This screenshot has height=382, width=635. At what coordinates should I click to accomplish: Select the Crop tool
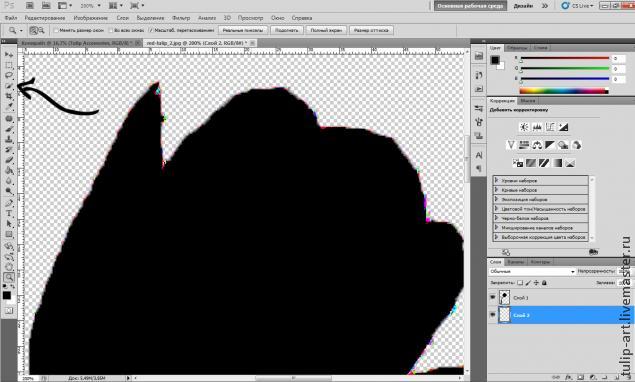(x=9, y=96)
